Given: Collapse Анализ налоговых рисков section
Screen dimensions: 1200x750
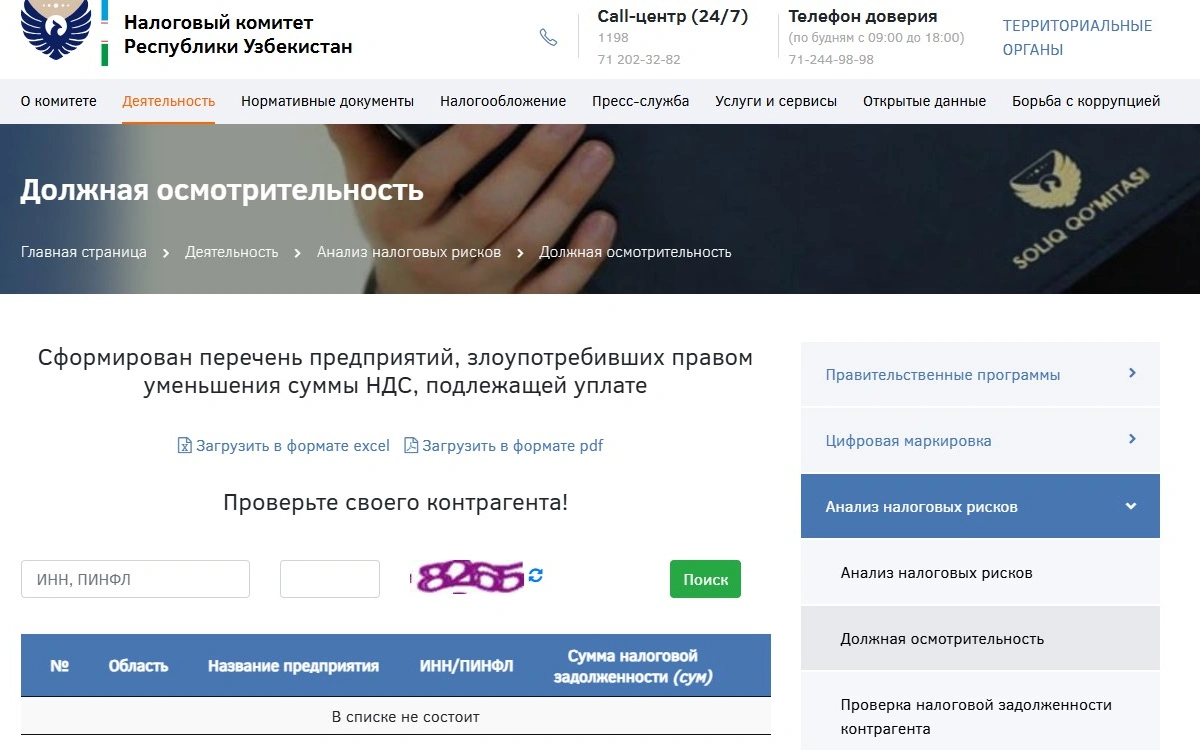Looking at the screenshot, I should (1131, 506).
